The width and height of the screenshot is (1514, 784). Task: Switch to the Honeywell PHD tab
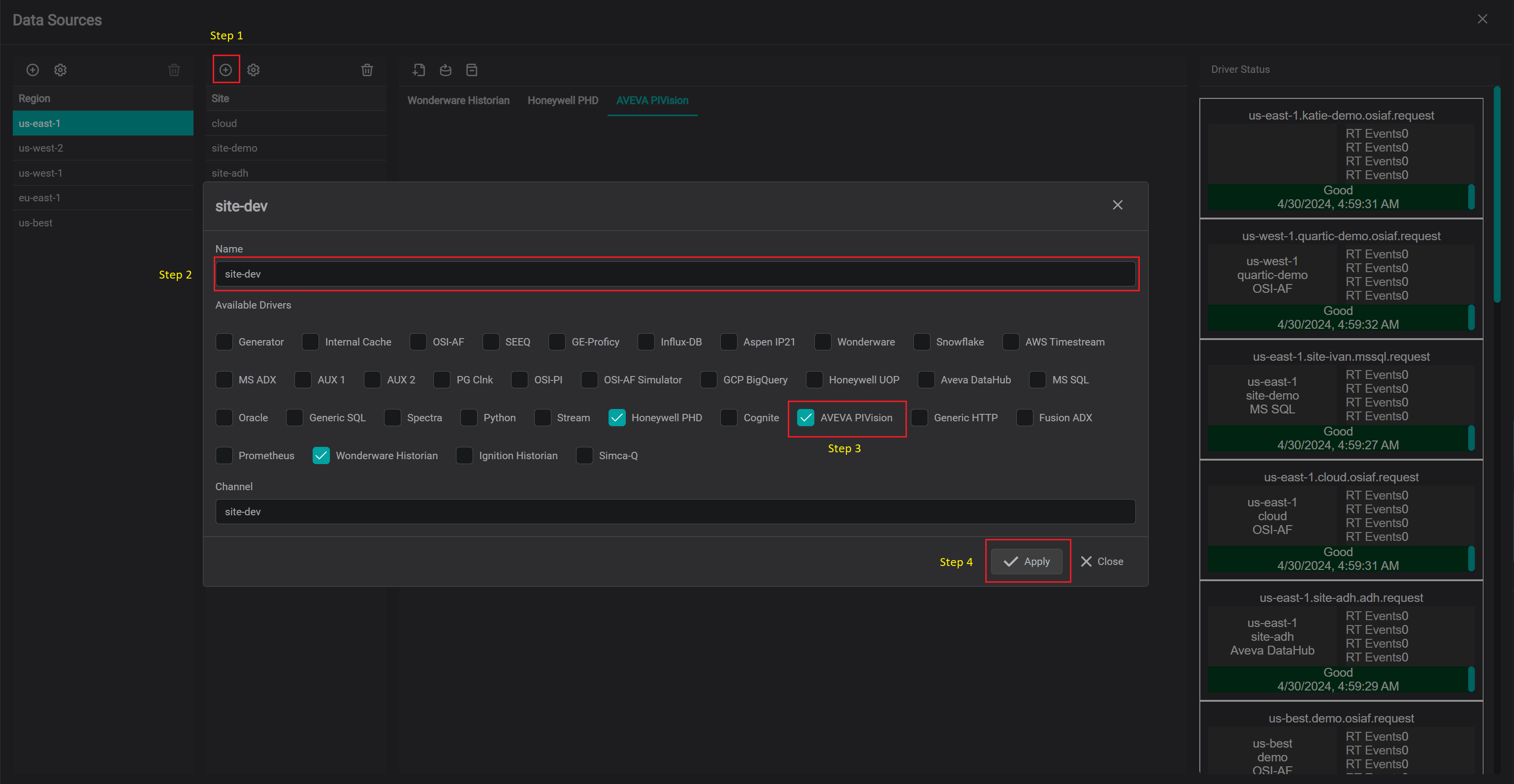pyautogui.click(x=562, y=100)
